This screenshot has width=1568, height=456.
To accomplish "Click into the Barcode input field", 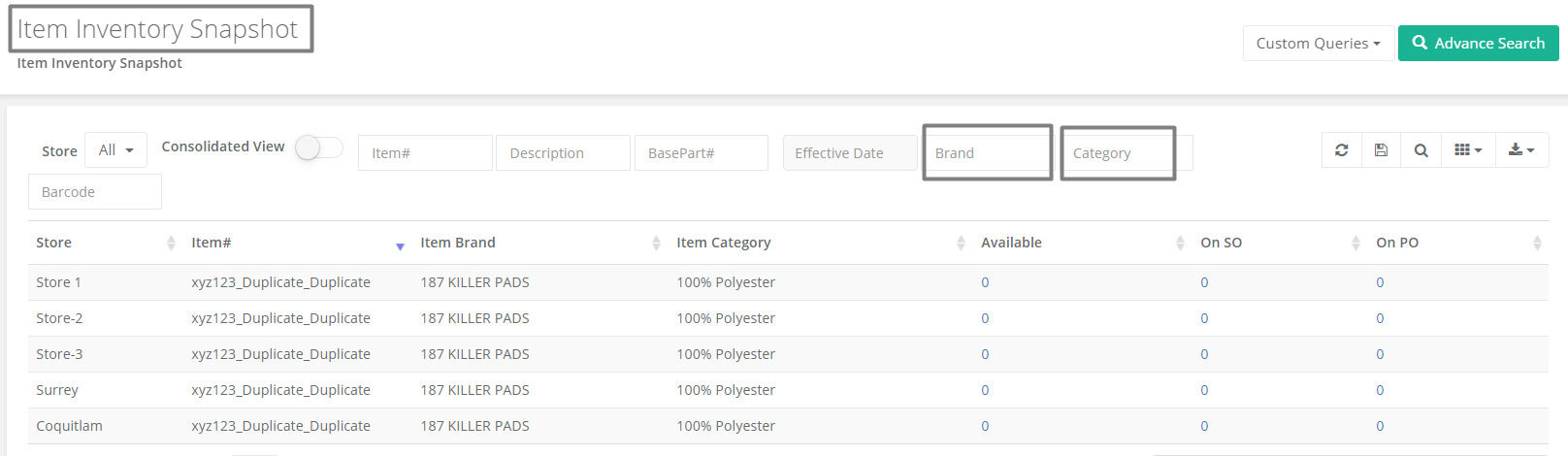I will [x=95, y=192].
